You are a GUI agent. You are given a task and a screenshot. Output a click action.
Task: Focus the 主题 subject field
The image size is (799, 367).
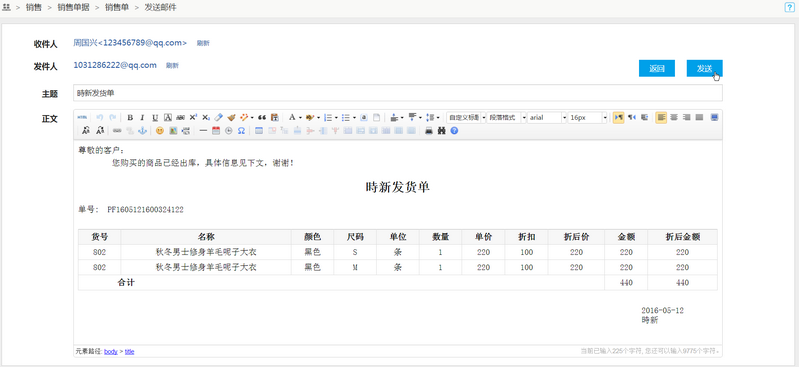397,93
